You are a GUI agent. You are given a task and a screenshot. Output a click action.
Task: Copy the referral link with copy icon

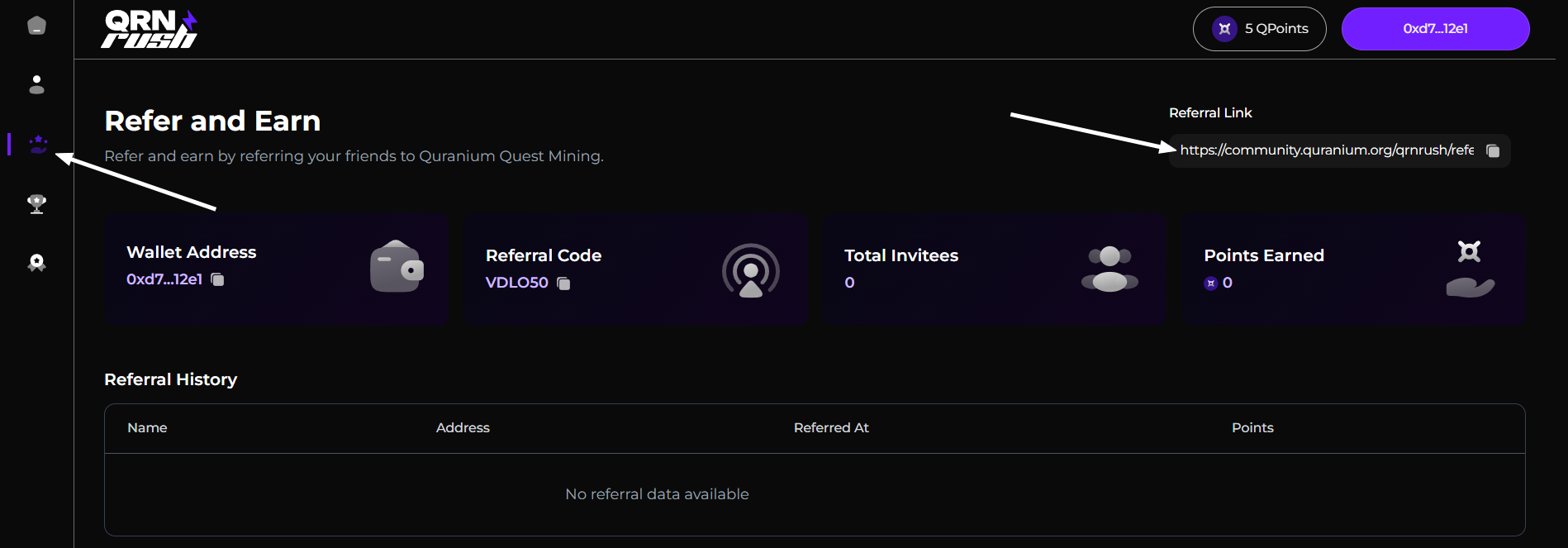[1493, 150]
